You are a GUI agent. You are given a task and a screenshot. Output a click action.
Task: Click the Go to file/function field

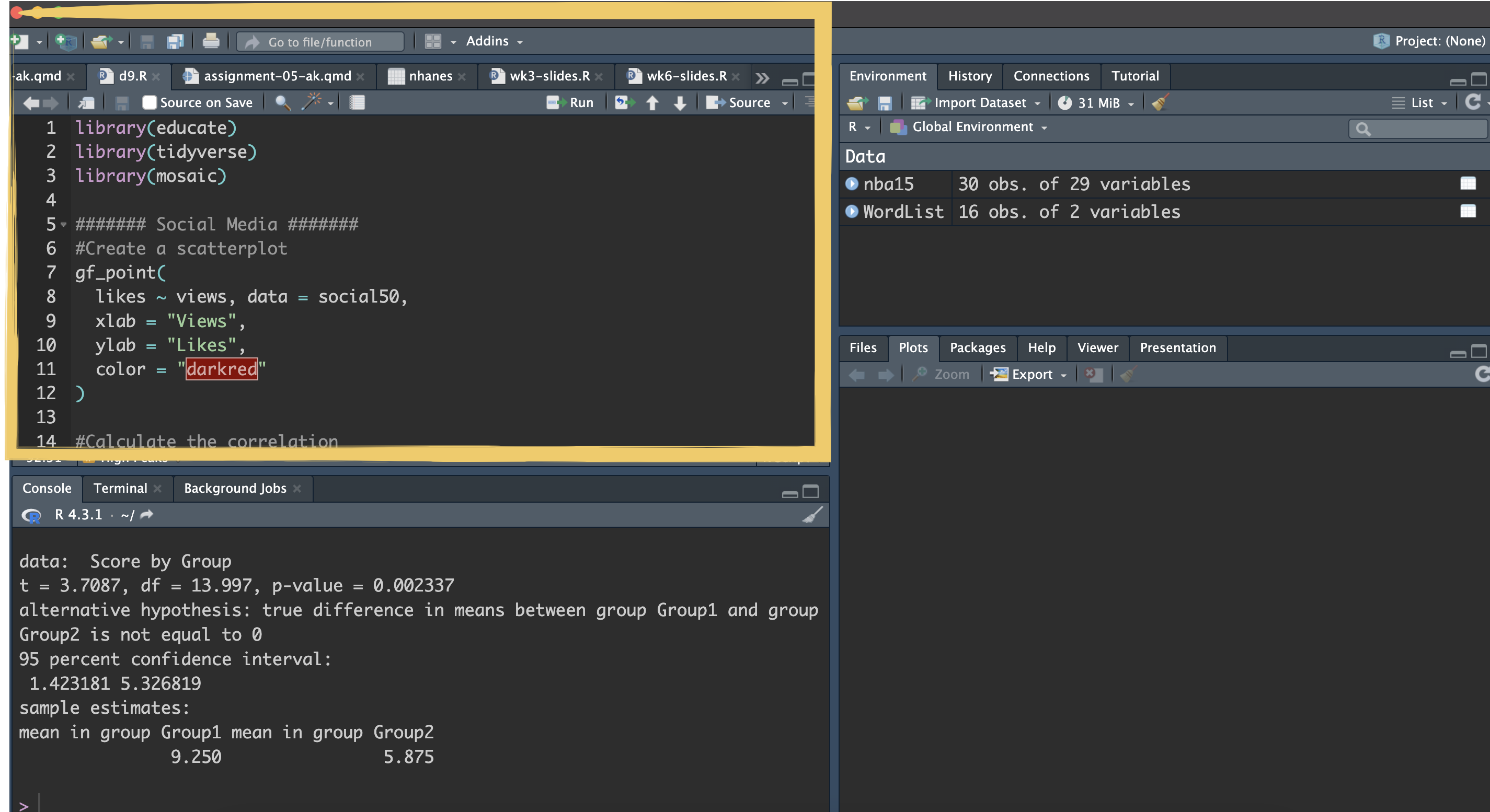tap(320, 42)
